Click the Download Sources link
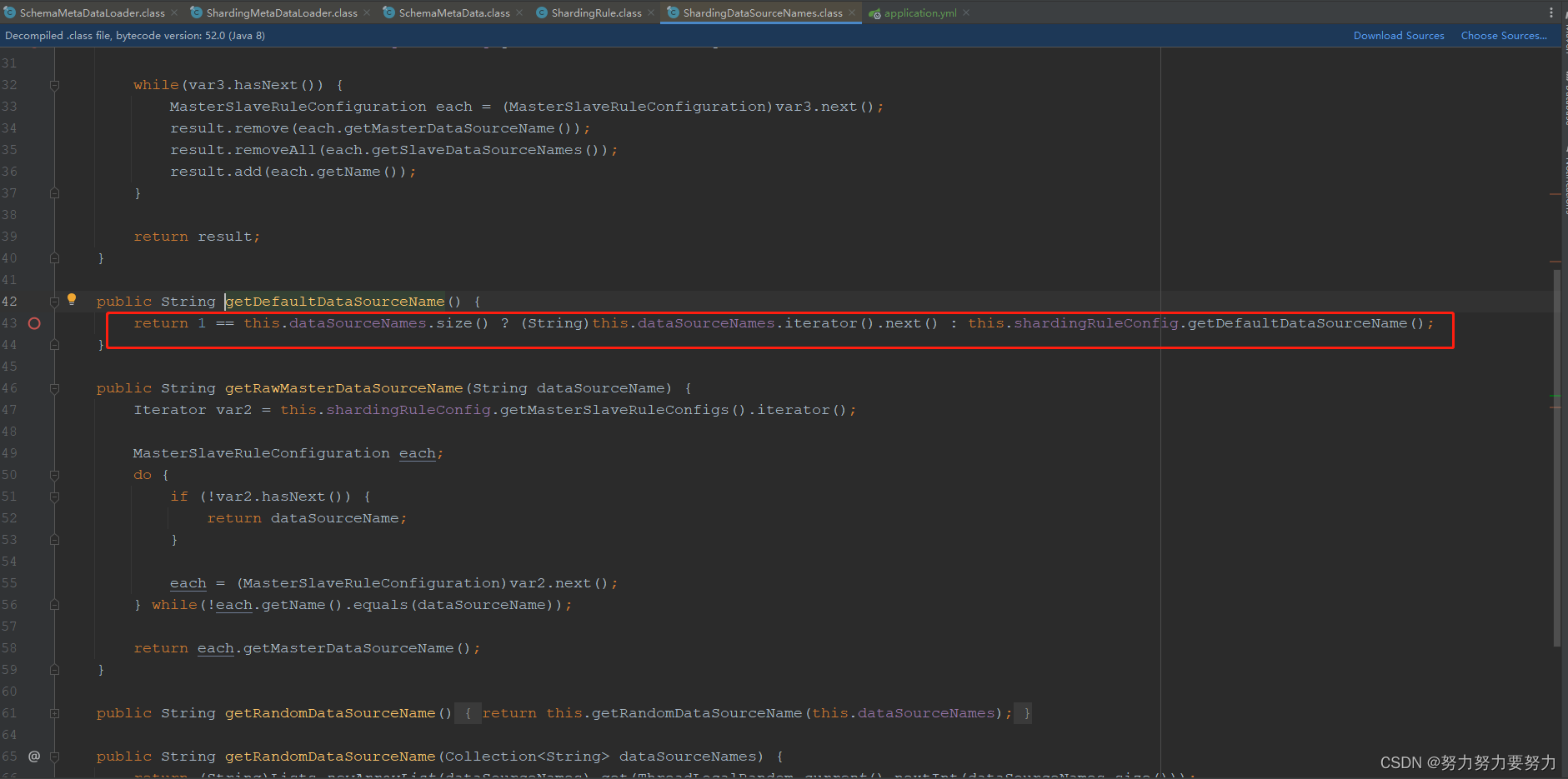 (x=1399, y=36)
